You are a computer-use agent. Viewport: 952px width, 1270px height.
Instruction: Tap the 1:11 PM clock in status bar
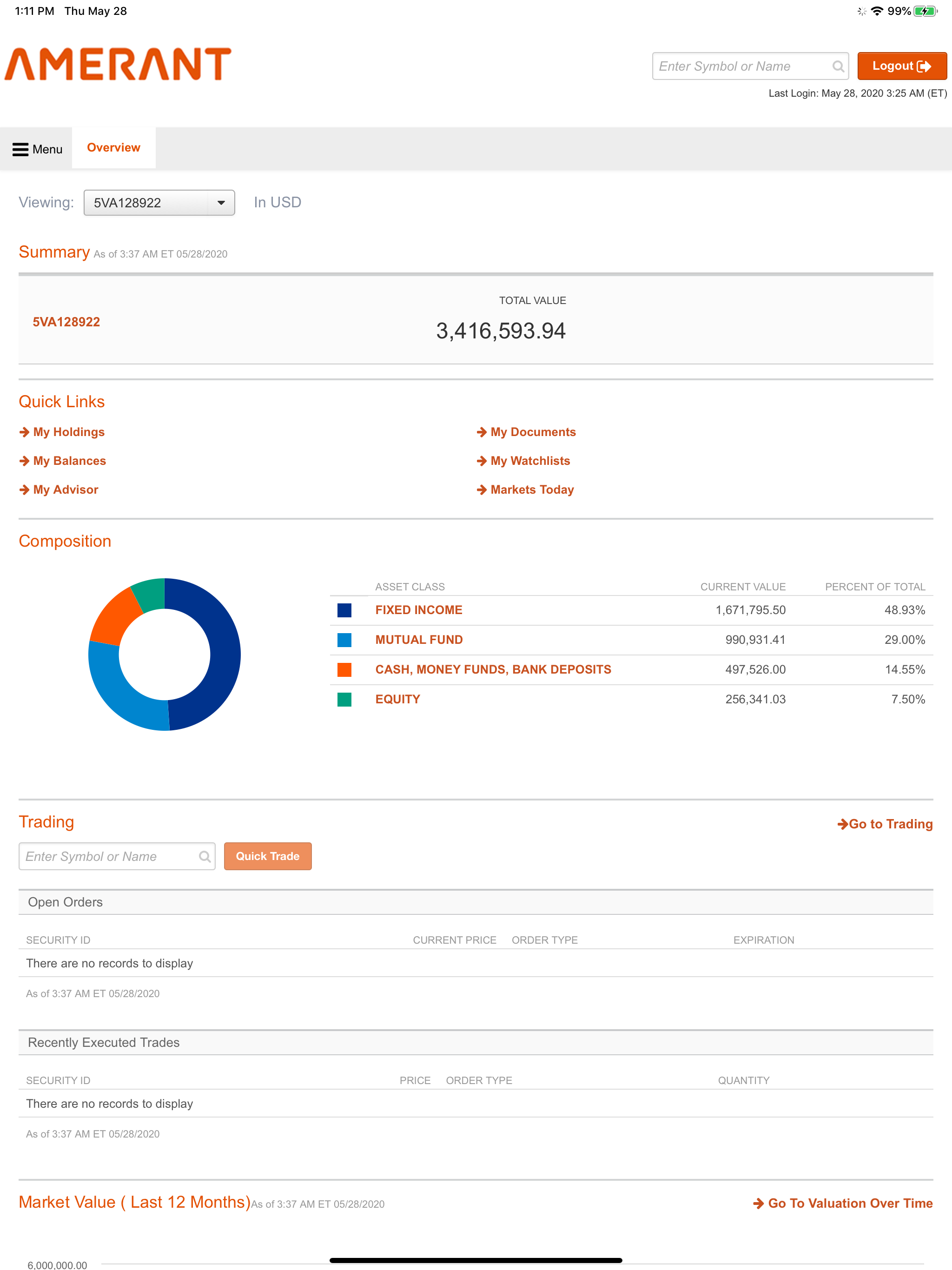pos(34,11)
